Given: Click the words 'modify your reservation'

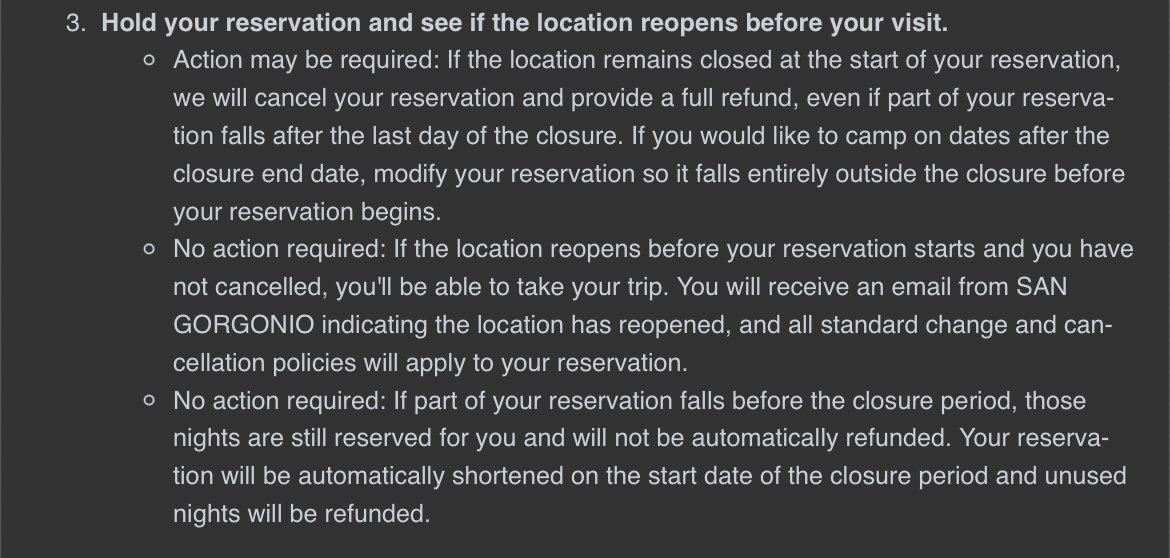Looking at the screenshot, I should (504, 174).
